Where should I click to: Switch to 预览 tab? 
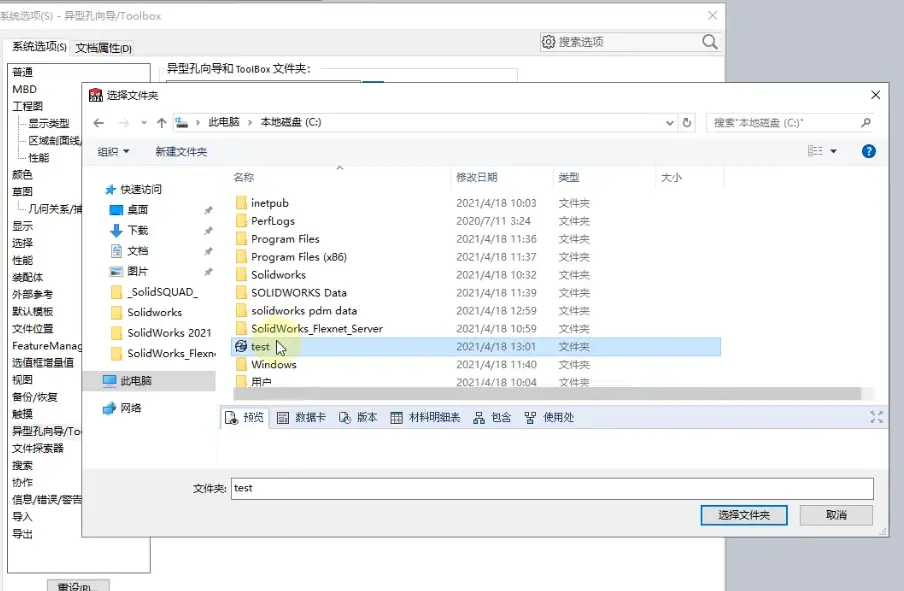(244, 417)
